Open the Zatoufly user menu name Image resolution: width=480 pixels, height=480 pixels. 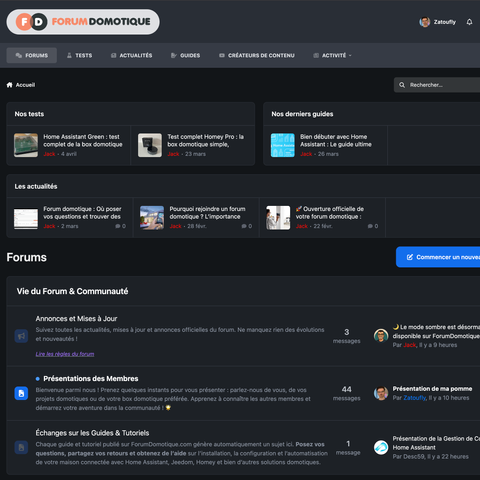[445, 22]
